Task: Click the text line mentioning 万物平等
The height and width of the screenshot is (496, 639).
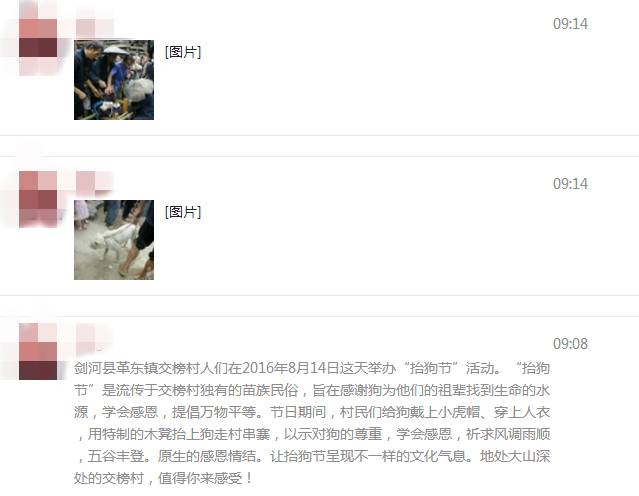Action: 312,412
